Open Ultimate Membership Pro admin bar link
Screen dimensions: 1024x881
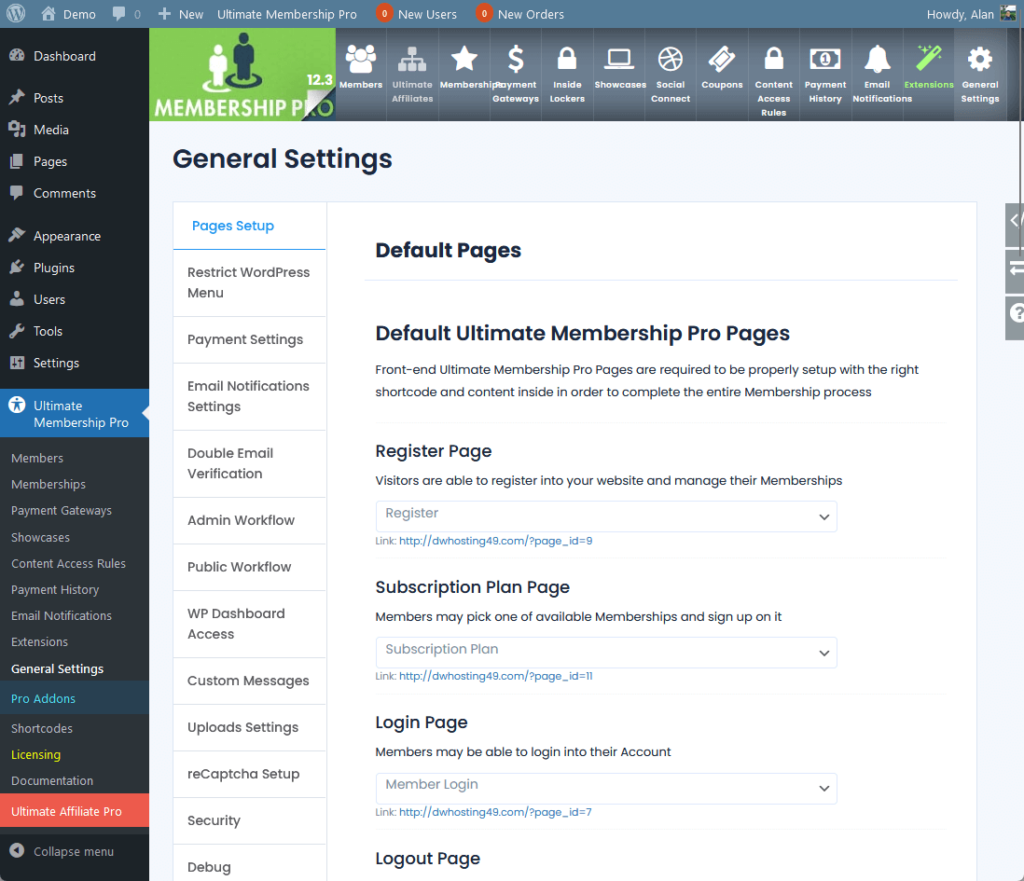point(287,14)
